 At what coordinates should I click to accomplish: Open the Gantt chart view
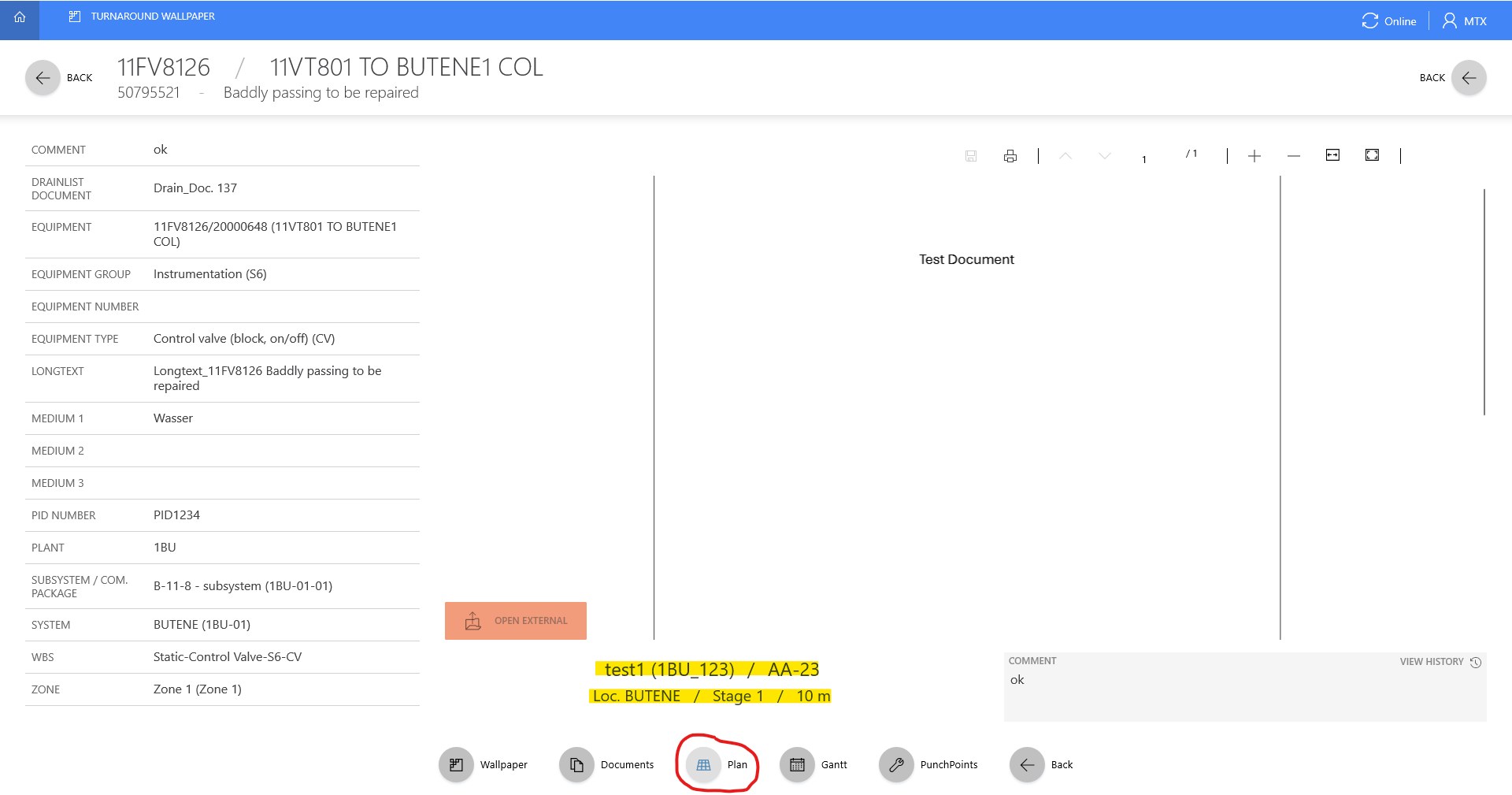(797, 764)
